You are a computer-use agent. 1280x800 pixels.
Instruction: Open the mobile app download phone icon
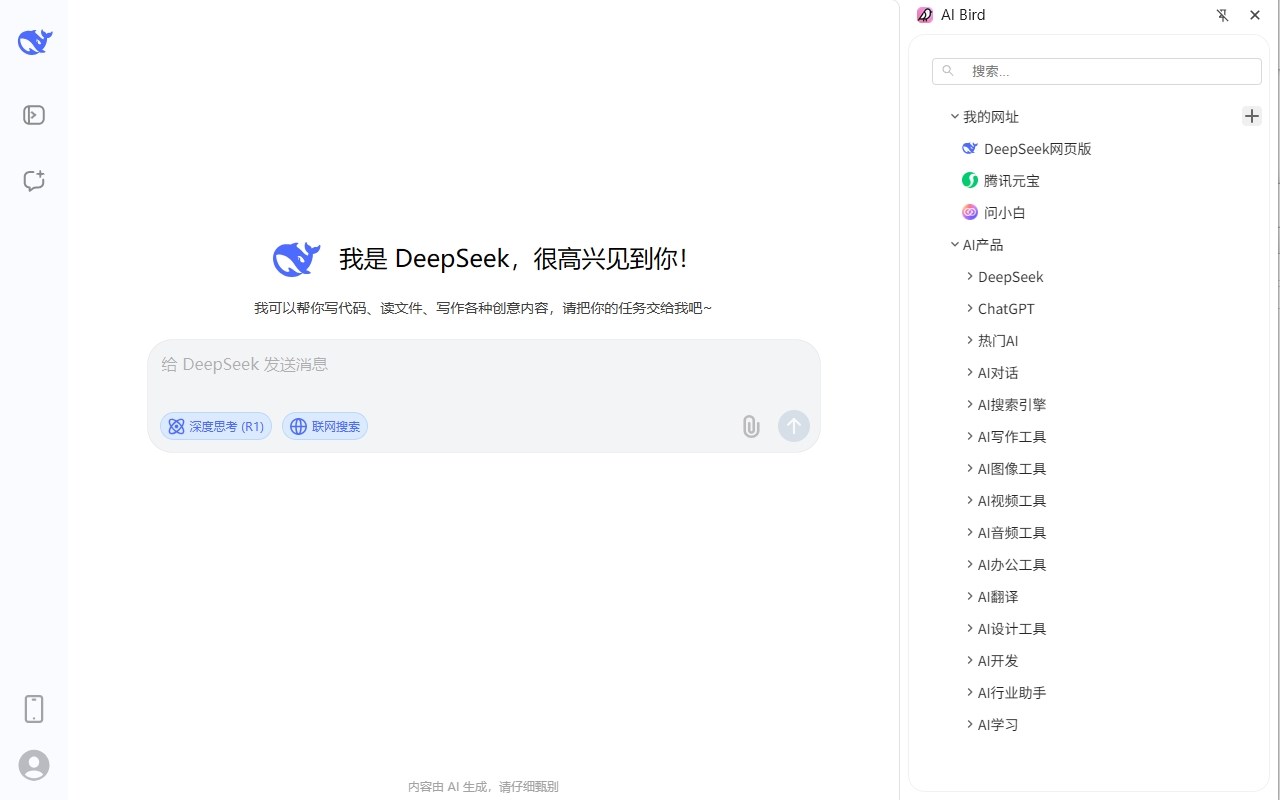34,709
